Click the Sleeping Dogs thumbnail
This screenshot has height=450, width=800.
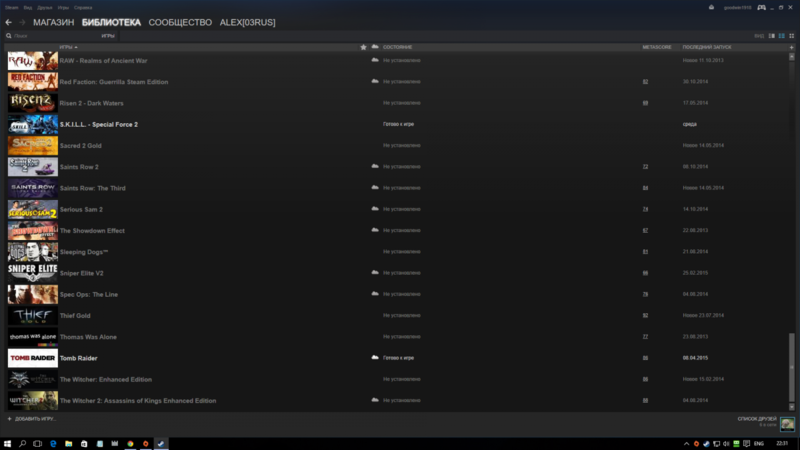(x=33, y=252)
